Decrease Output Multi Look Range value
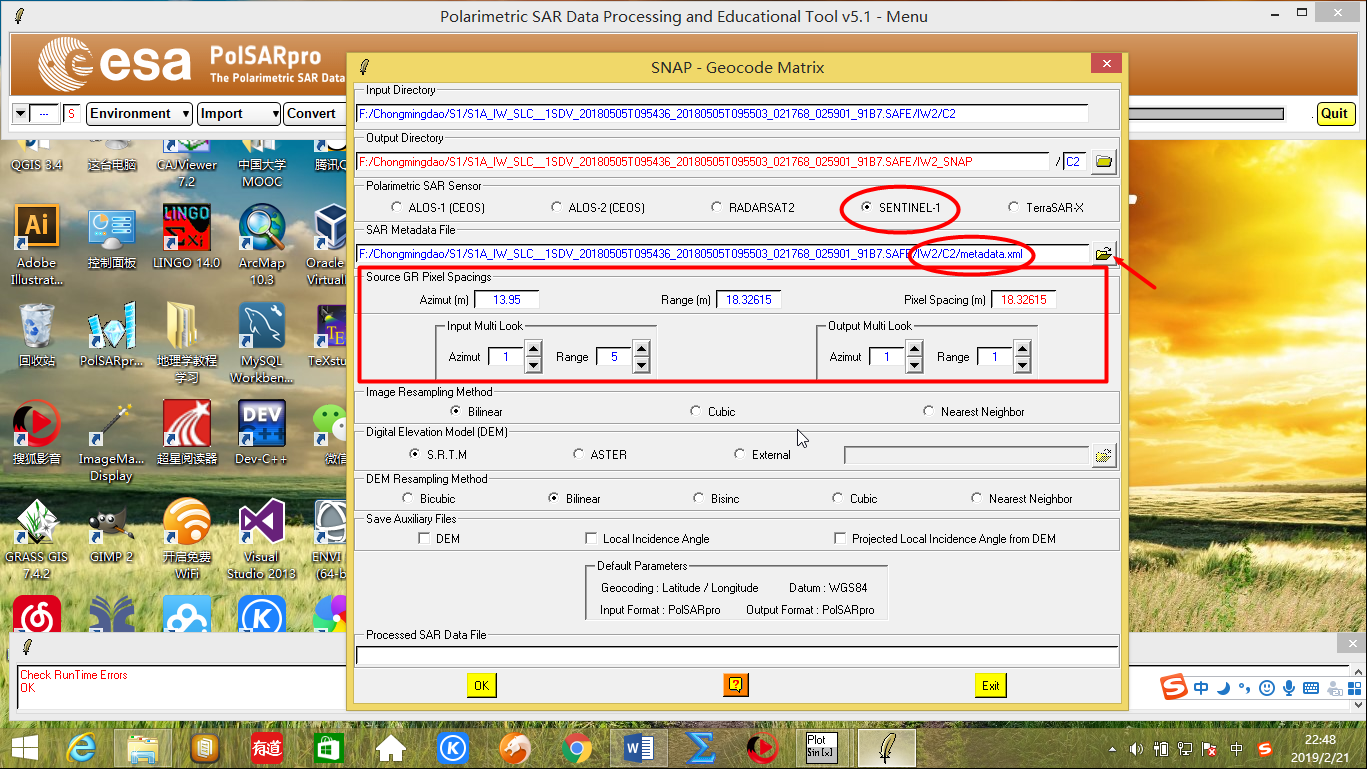1367x769 pixels. [x=1021, y=364]
